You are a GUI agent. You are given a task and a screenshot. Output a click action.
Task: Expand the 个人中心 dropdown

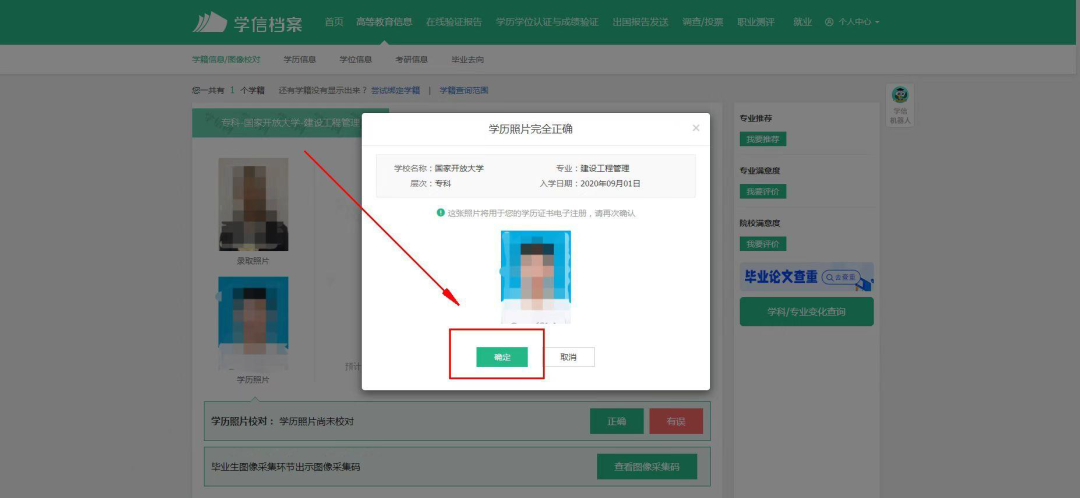pyautogui.click(x=852, y=22)
